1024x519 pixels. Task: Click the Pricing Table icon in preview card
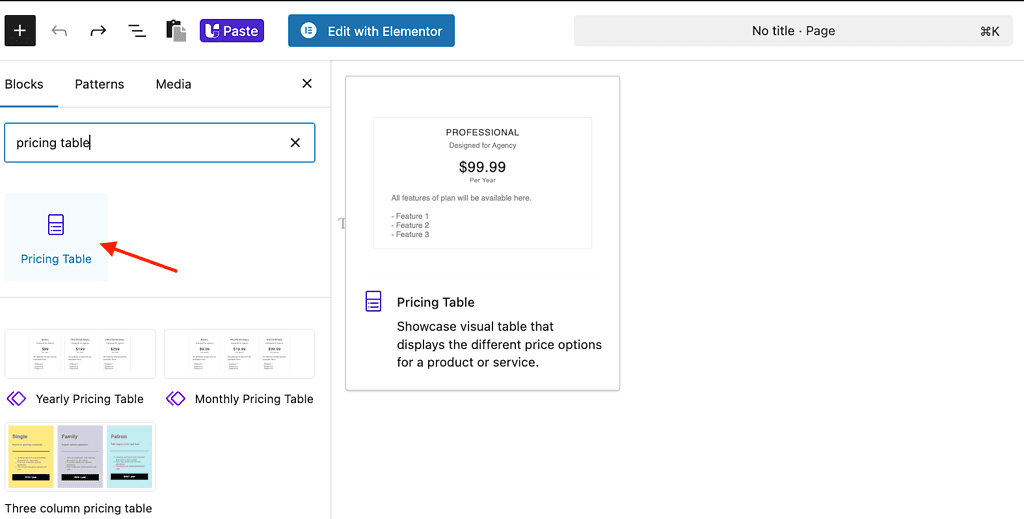pyautogui.click(x=373, y=302)
